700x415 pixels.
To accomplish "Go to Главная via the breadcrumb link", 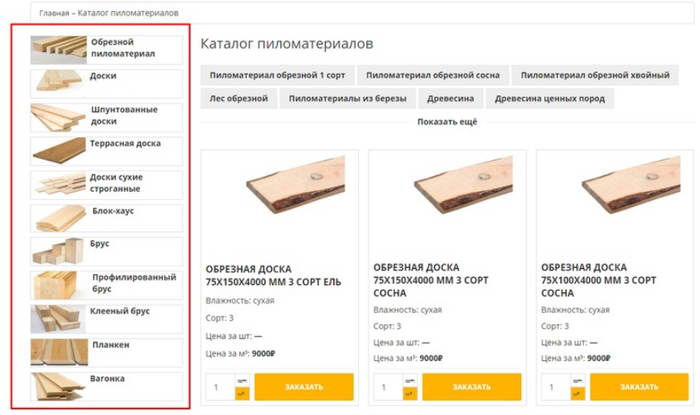I will 54,14.
